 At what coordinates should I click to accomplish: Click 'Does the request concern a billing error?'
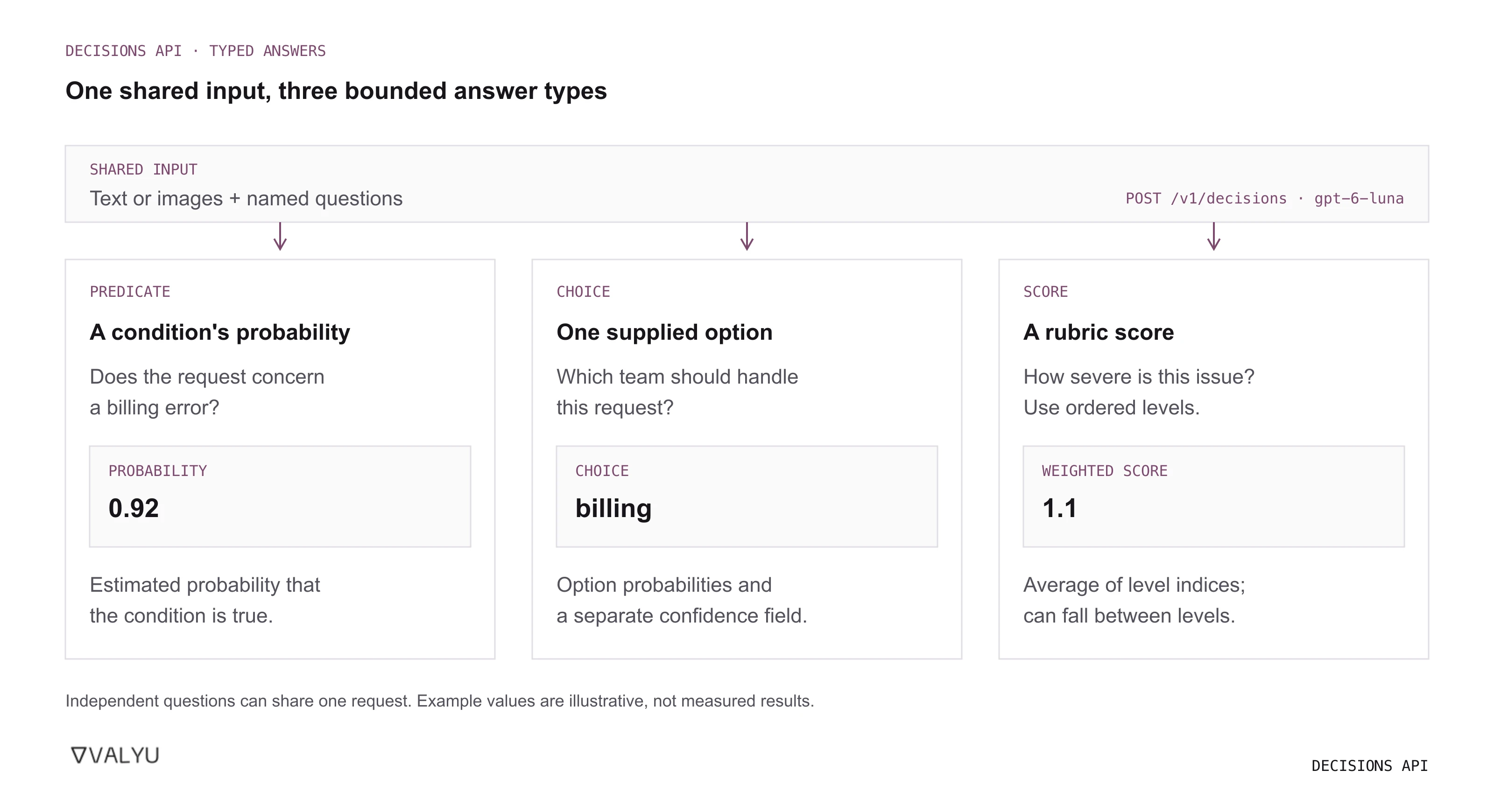coord(207,392)
